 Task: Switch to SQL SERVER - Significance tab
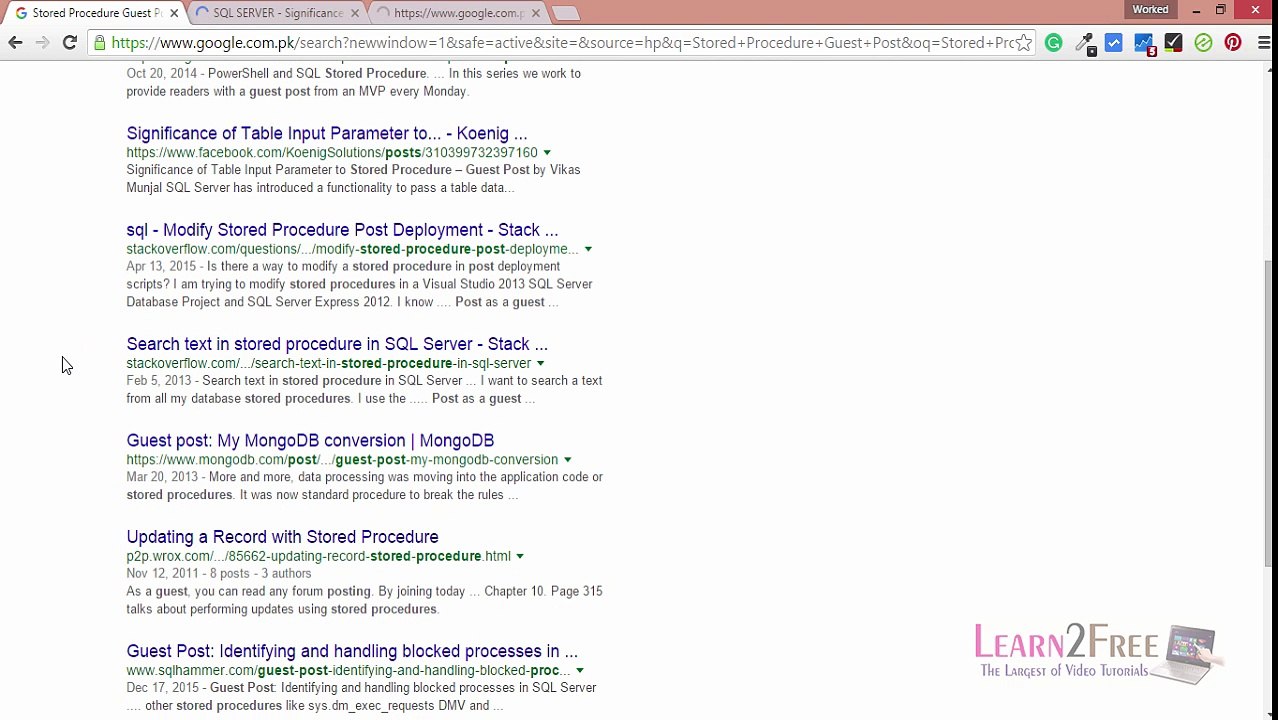coord(277,13)
